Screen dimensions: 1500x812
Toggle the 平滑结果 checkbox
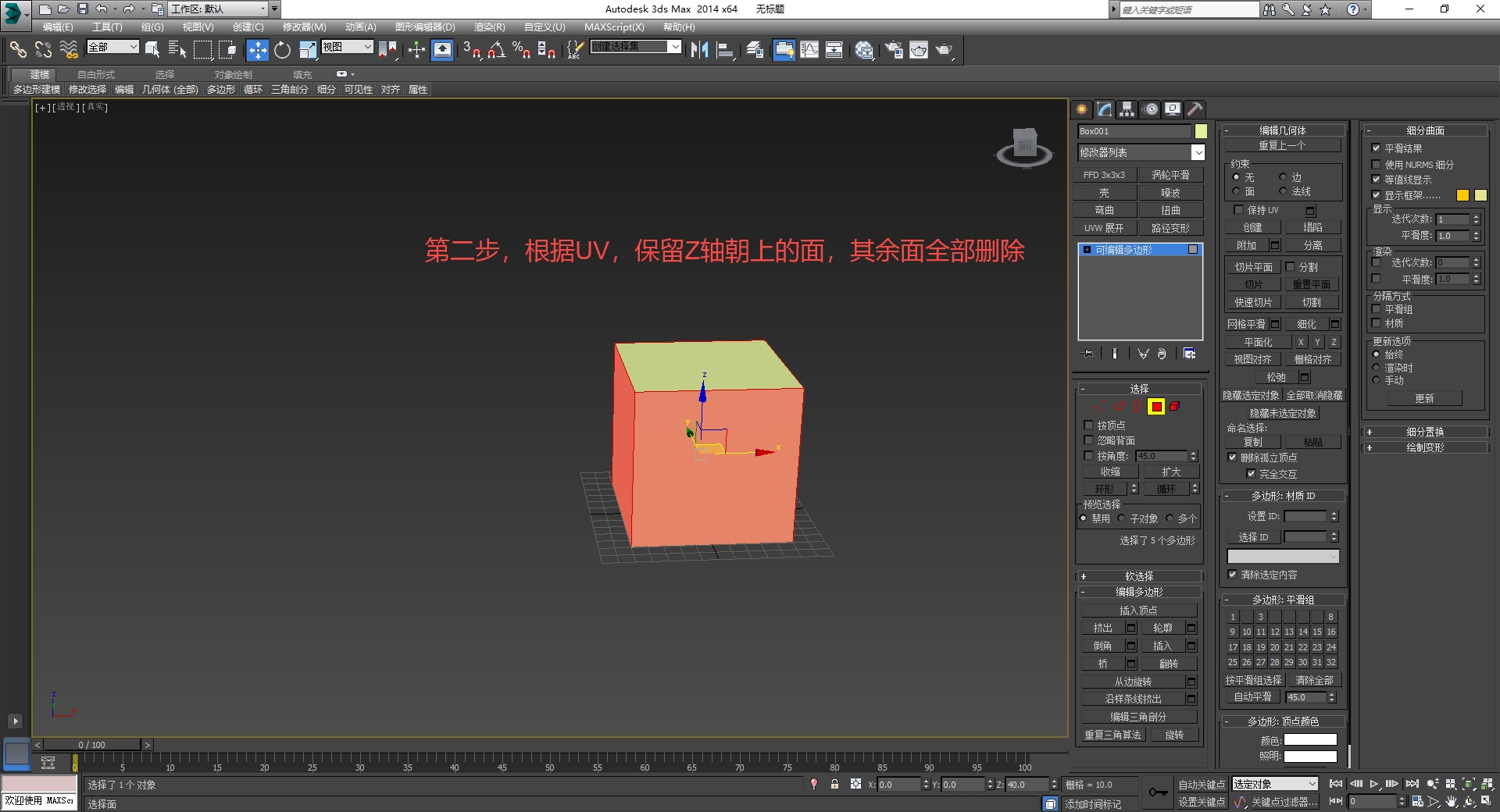point(1376,148)
